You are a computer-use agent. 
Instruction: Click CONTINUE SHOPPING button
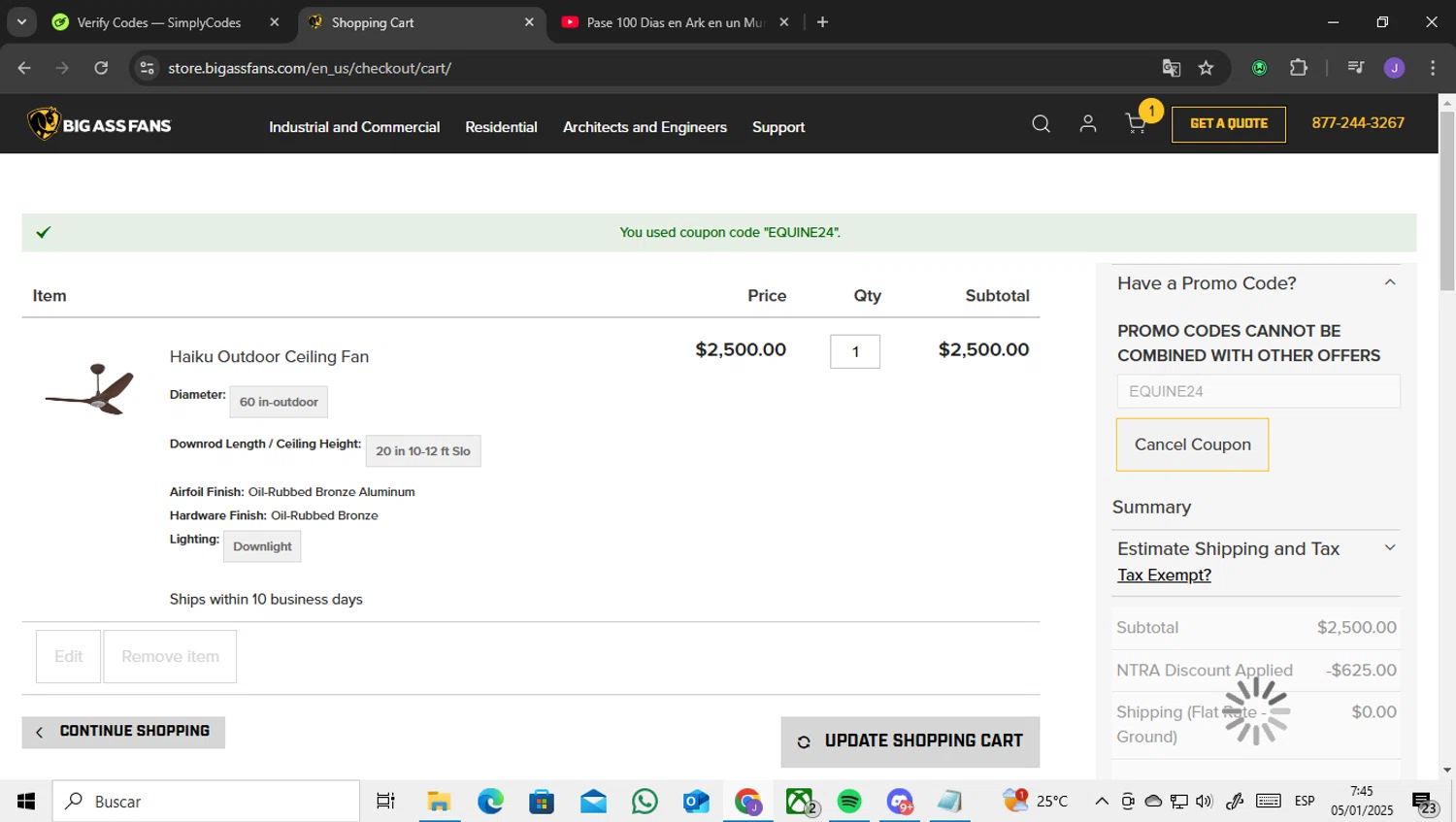pyautogui.click(x=123, y=733)
